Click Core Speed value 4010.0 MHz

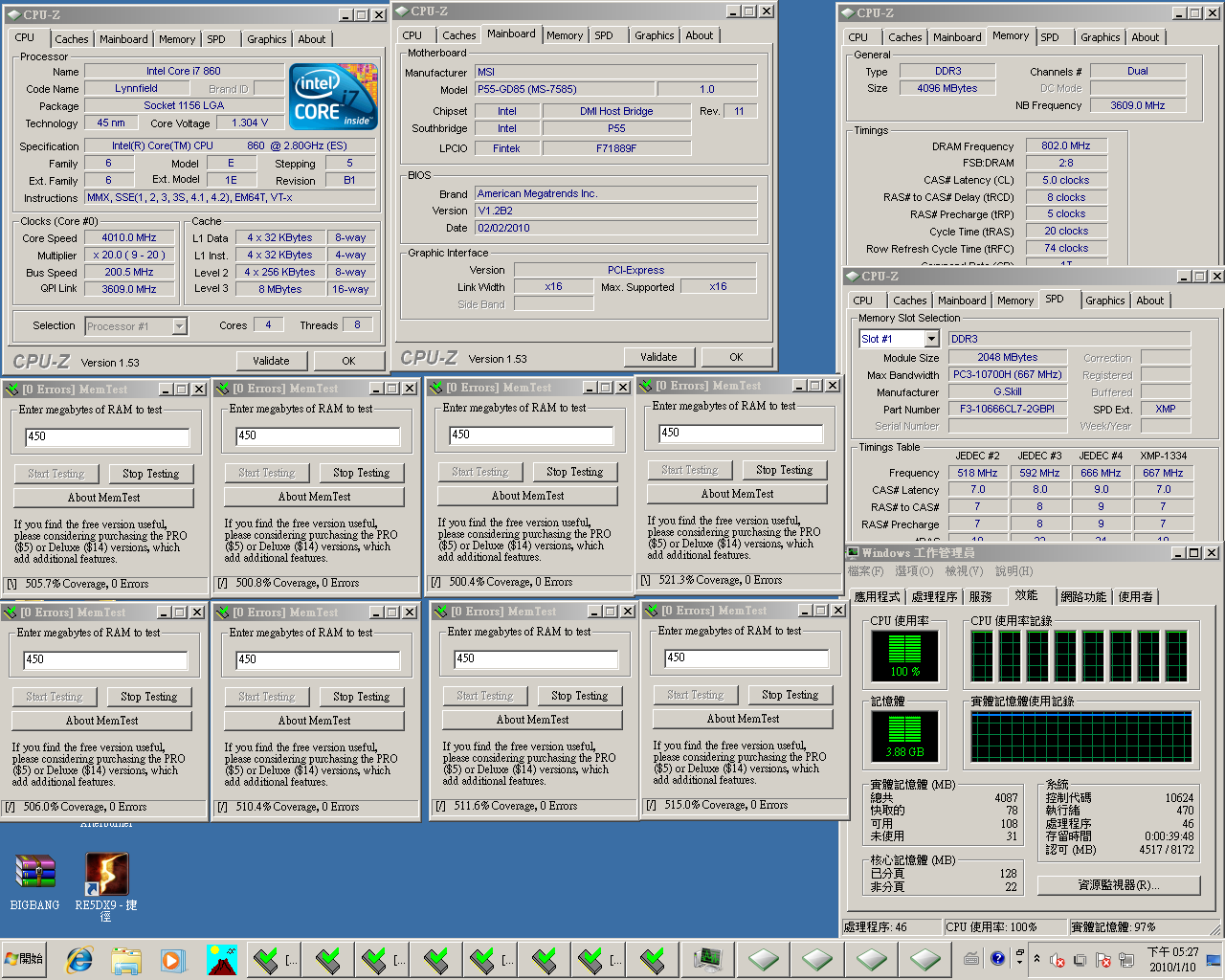(x=129, y=237)
